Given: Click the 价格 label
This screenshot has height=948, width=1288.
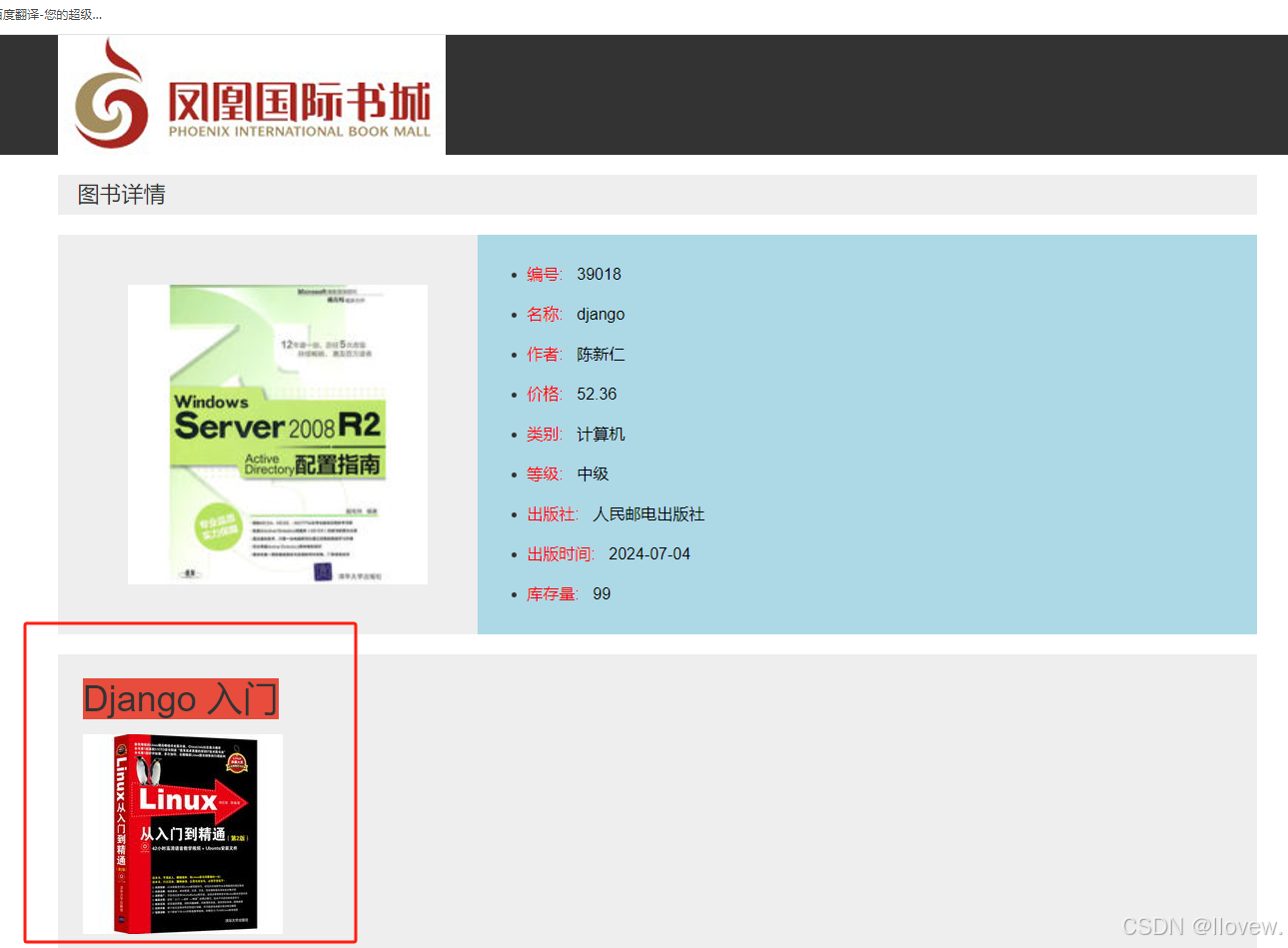Looking at the screenshot, I should [x=545, y=395].
